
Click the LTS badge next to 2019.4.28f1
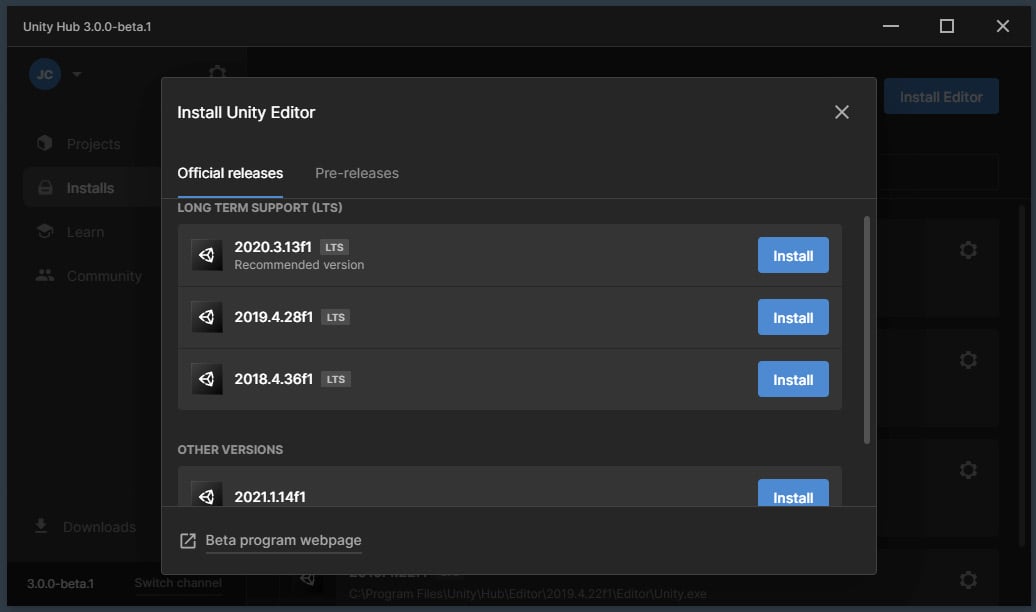(336, 317)
